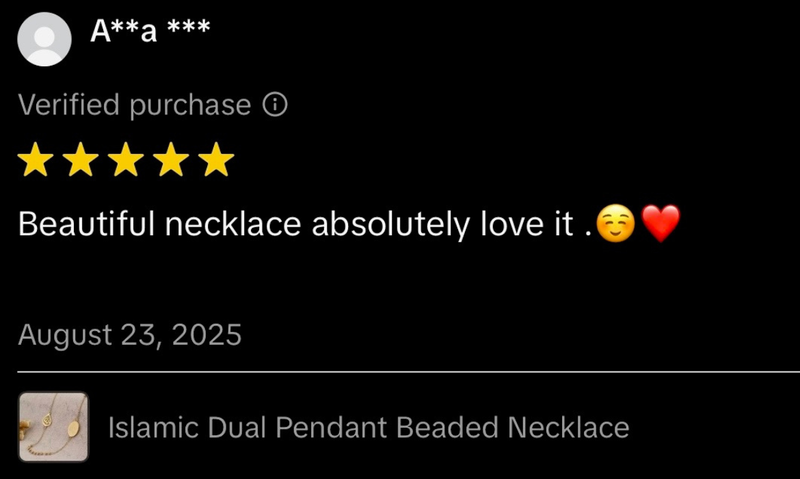Click the word 'necklace' in review
Viewport: 800px width, 479px height.
[233, 224]
